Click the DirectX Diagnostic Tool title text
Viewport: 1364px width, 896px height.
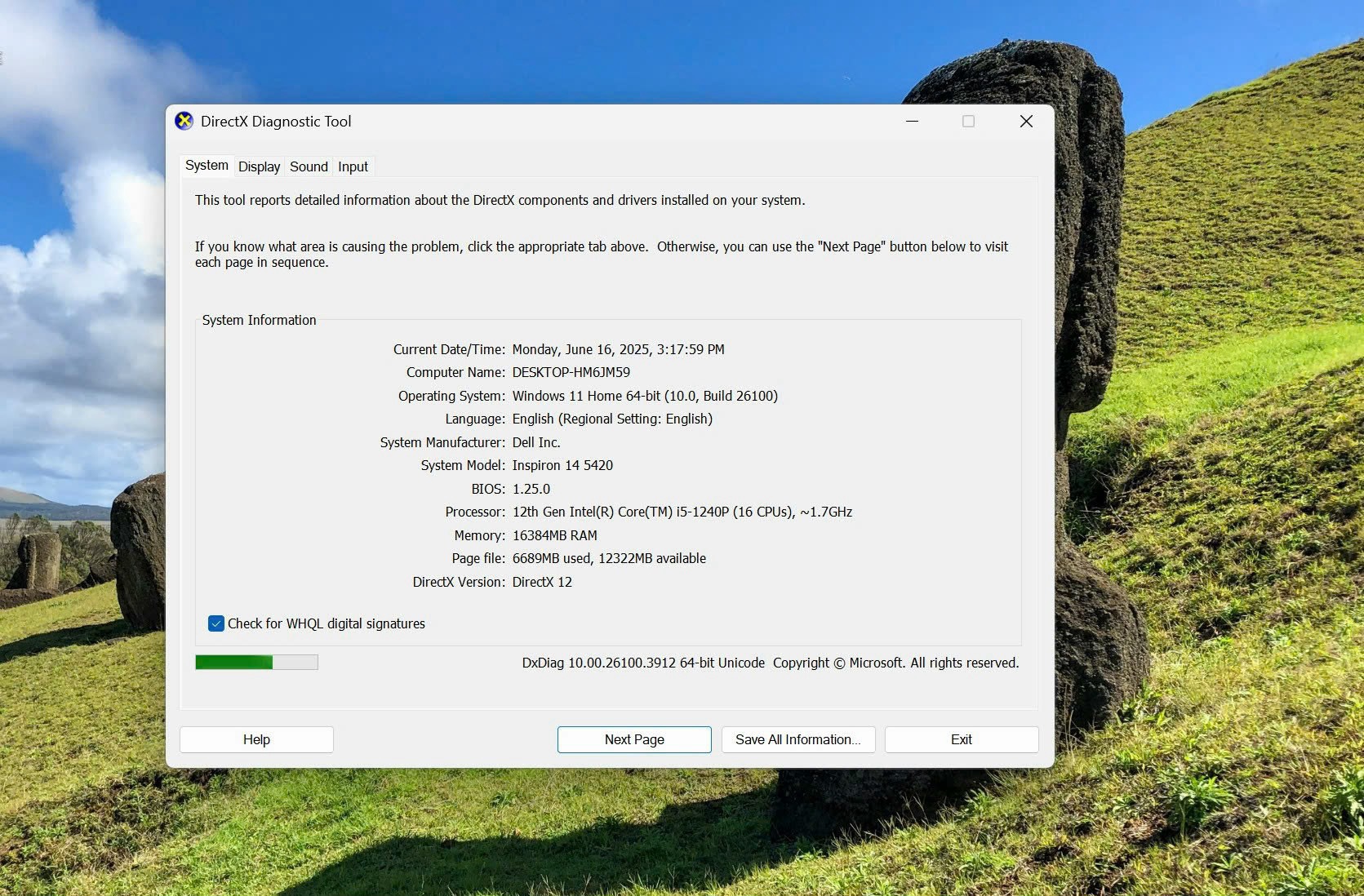point(276,122)
